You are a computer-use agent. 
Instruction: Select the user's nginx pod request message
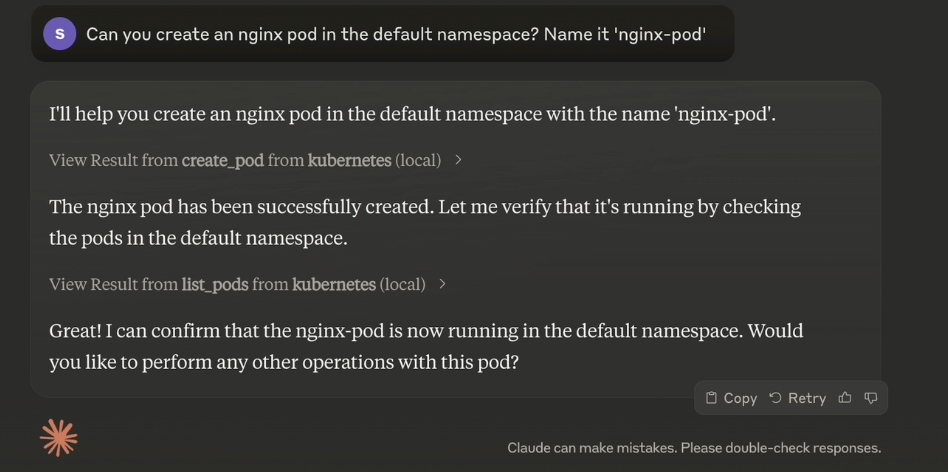396,34
